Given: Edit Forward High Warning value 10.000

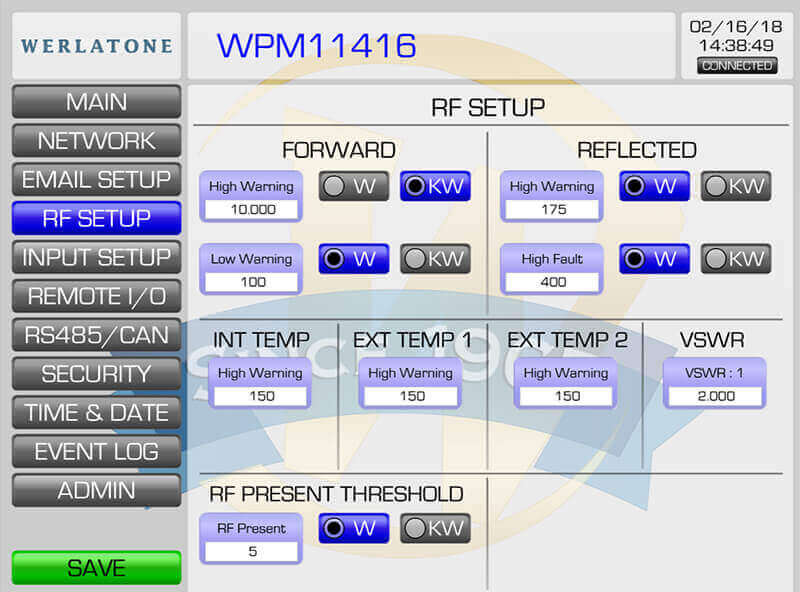Looking at the screenshot, I should coord(252,209).
